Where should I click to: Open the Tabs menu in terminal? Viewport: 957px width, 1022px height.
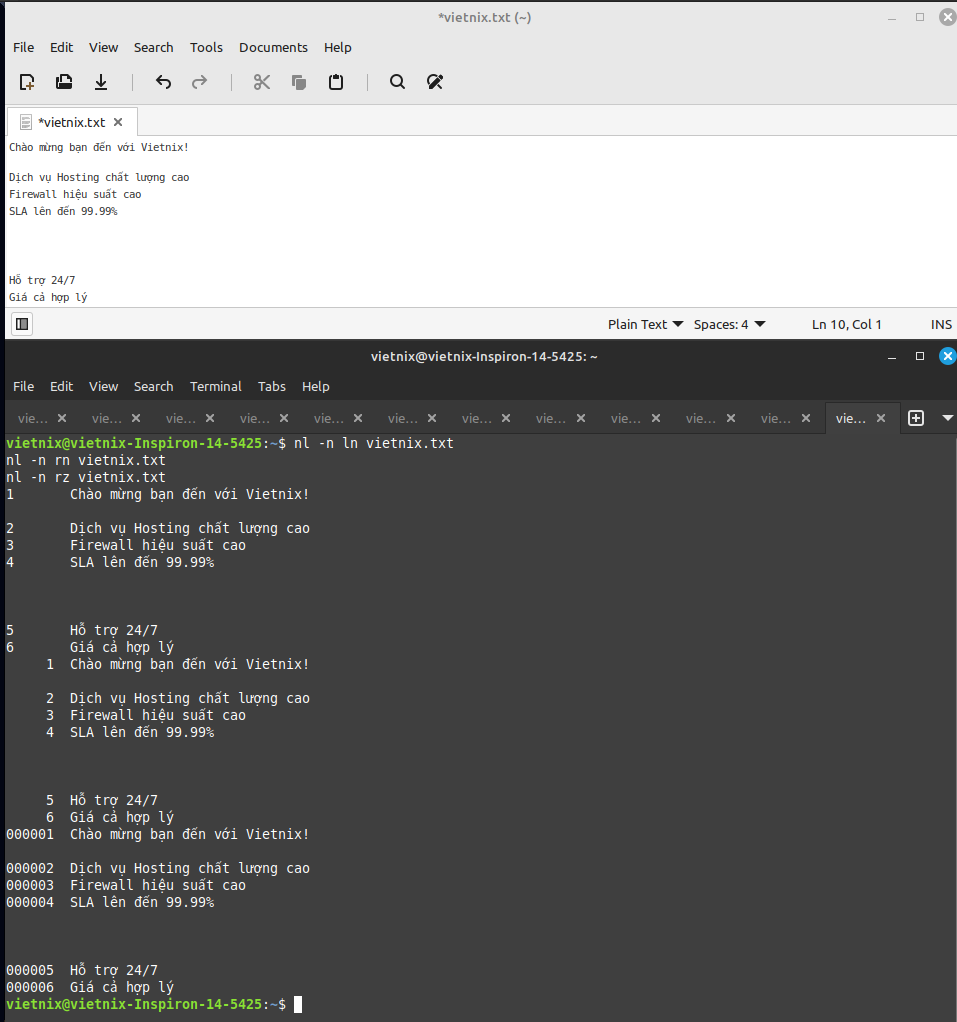click(x=272, y=387)
